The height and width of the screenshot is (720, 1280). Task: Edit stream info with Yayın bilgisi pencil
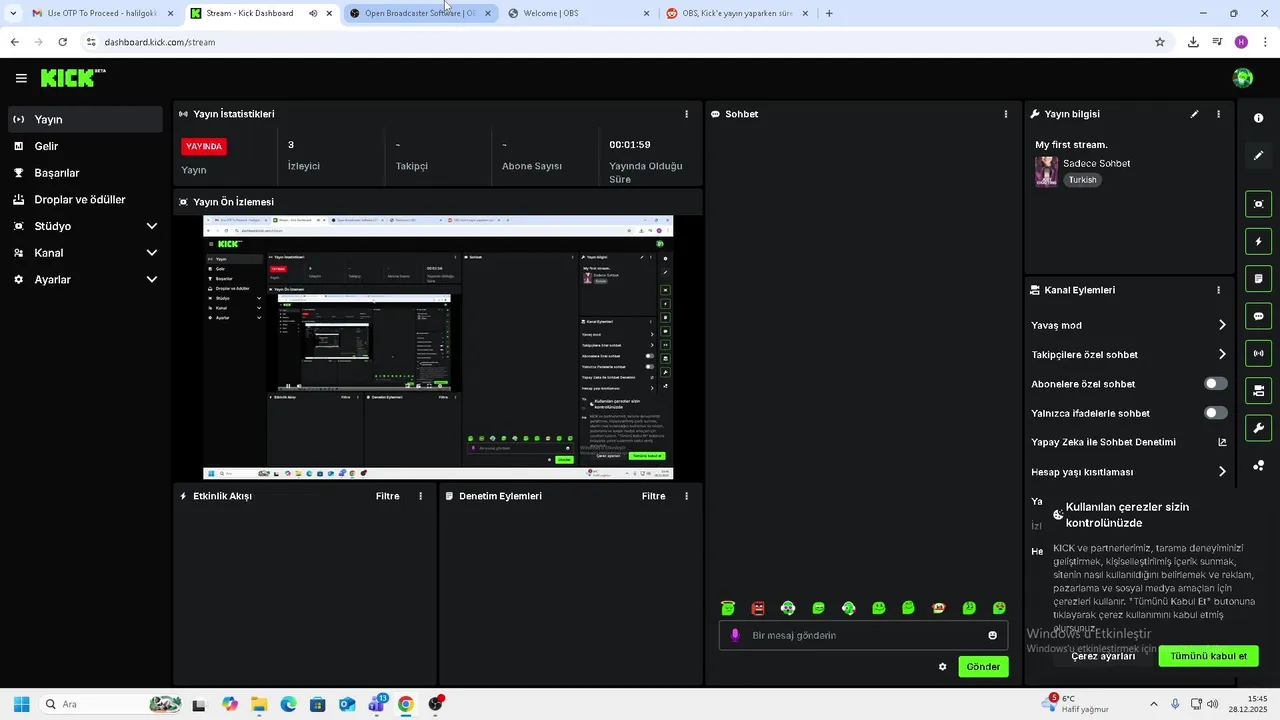(x=1194, y=114)
